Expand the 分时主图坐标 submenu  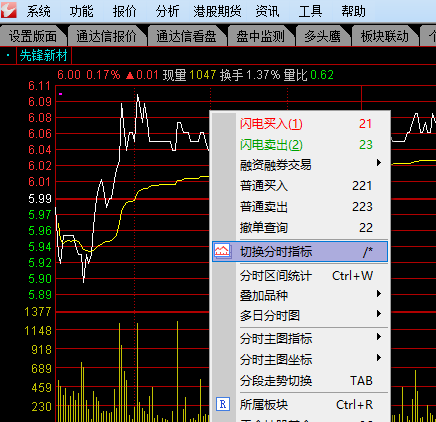[301, 359]
